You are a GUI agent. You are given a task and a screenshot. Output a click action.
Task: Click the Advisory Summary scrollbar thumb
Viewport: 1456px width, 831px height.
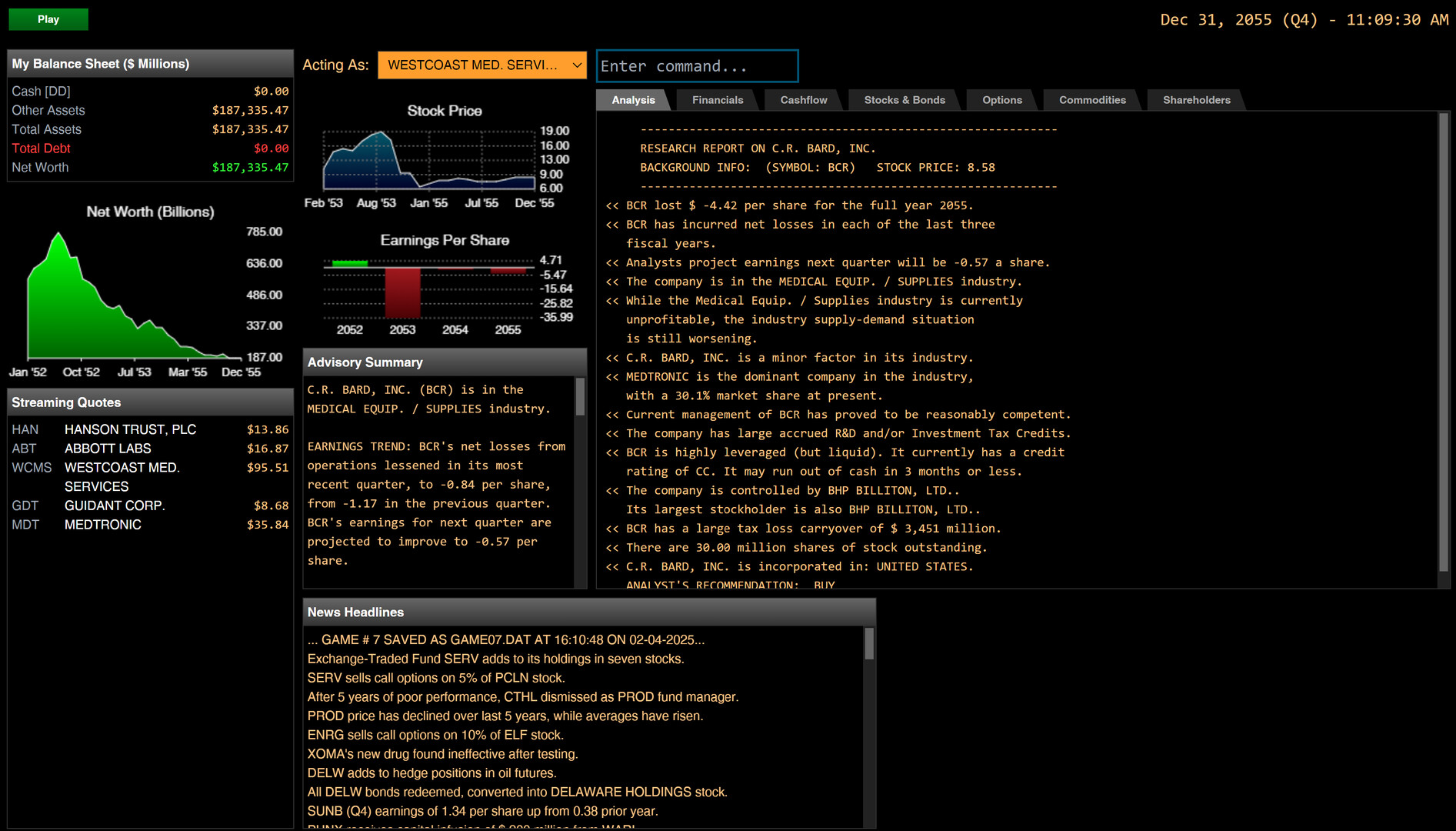pyautogui.click(x=580, y=396)
